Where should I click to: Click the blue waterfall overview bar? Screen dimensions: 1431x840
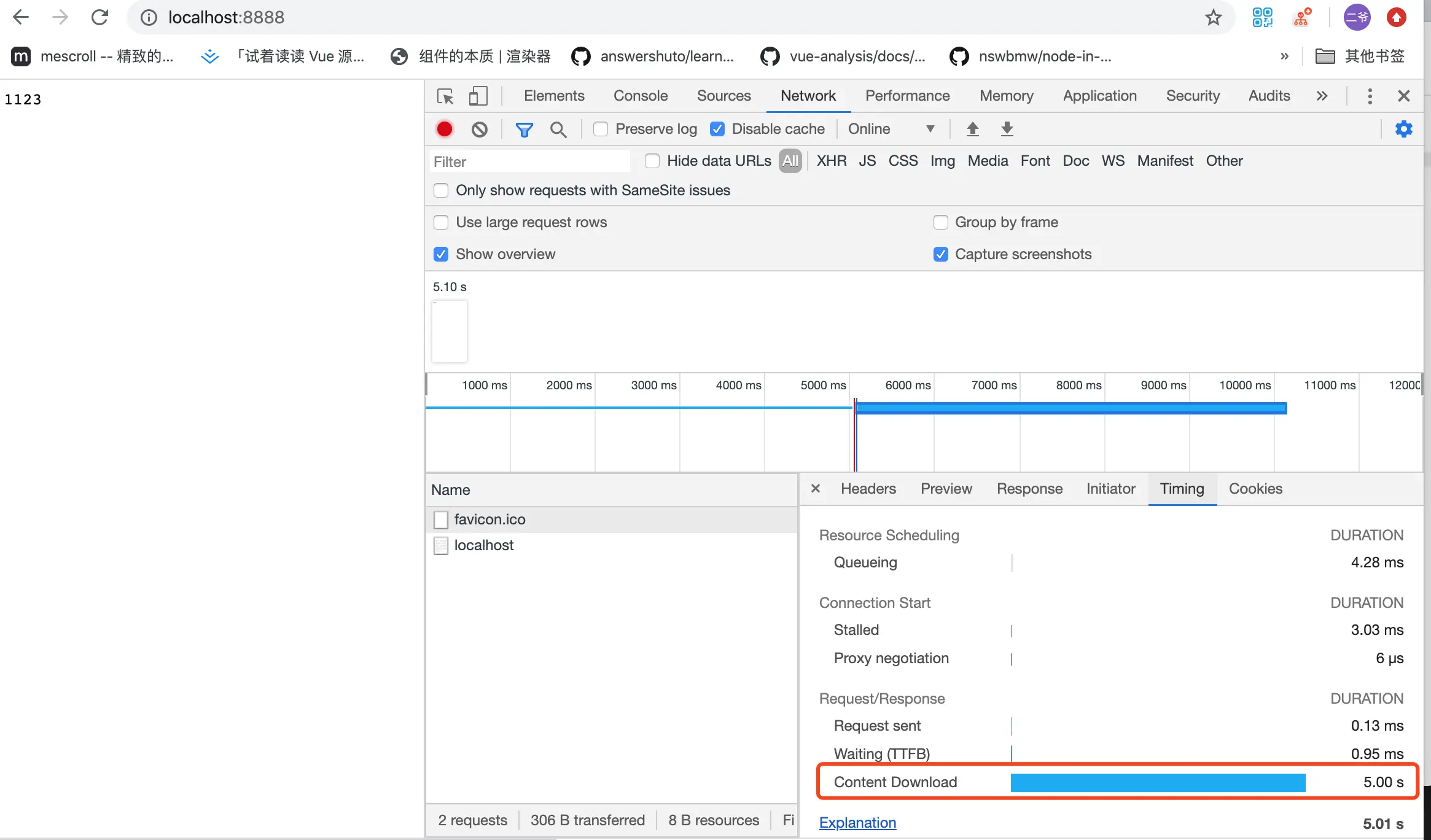pos(1070,408)
